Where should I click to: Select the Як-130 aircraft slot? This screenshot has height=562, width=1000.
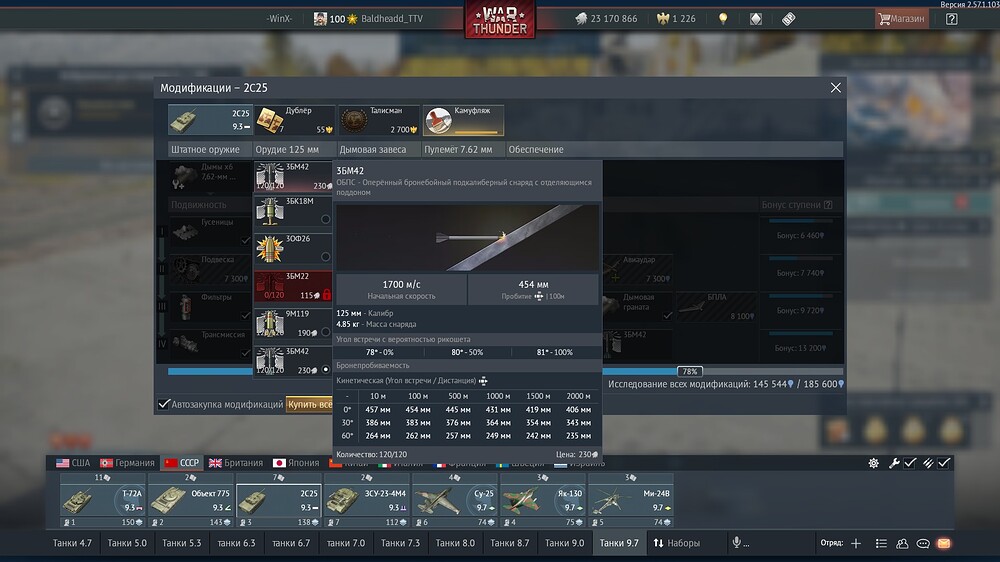pyautogui.click(x=543, y=500)
